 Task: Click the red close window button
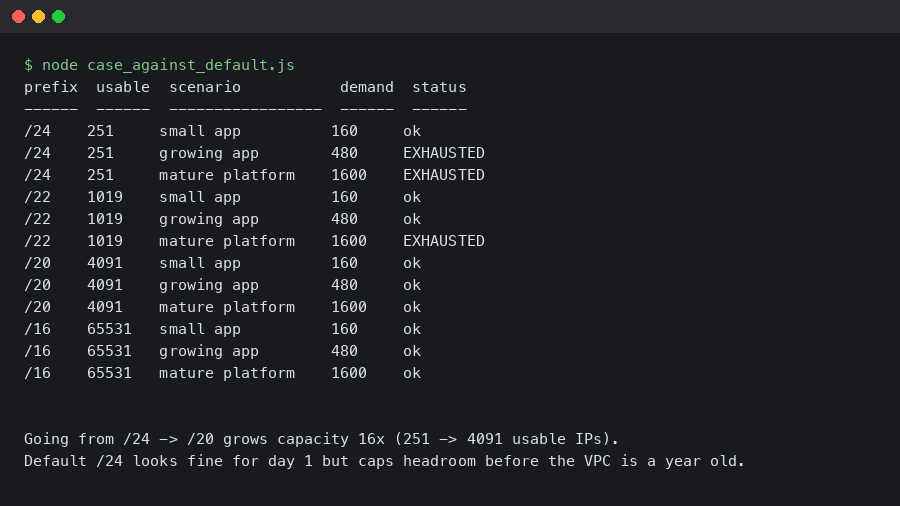click(18, 17)
